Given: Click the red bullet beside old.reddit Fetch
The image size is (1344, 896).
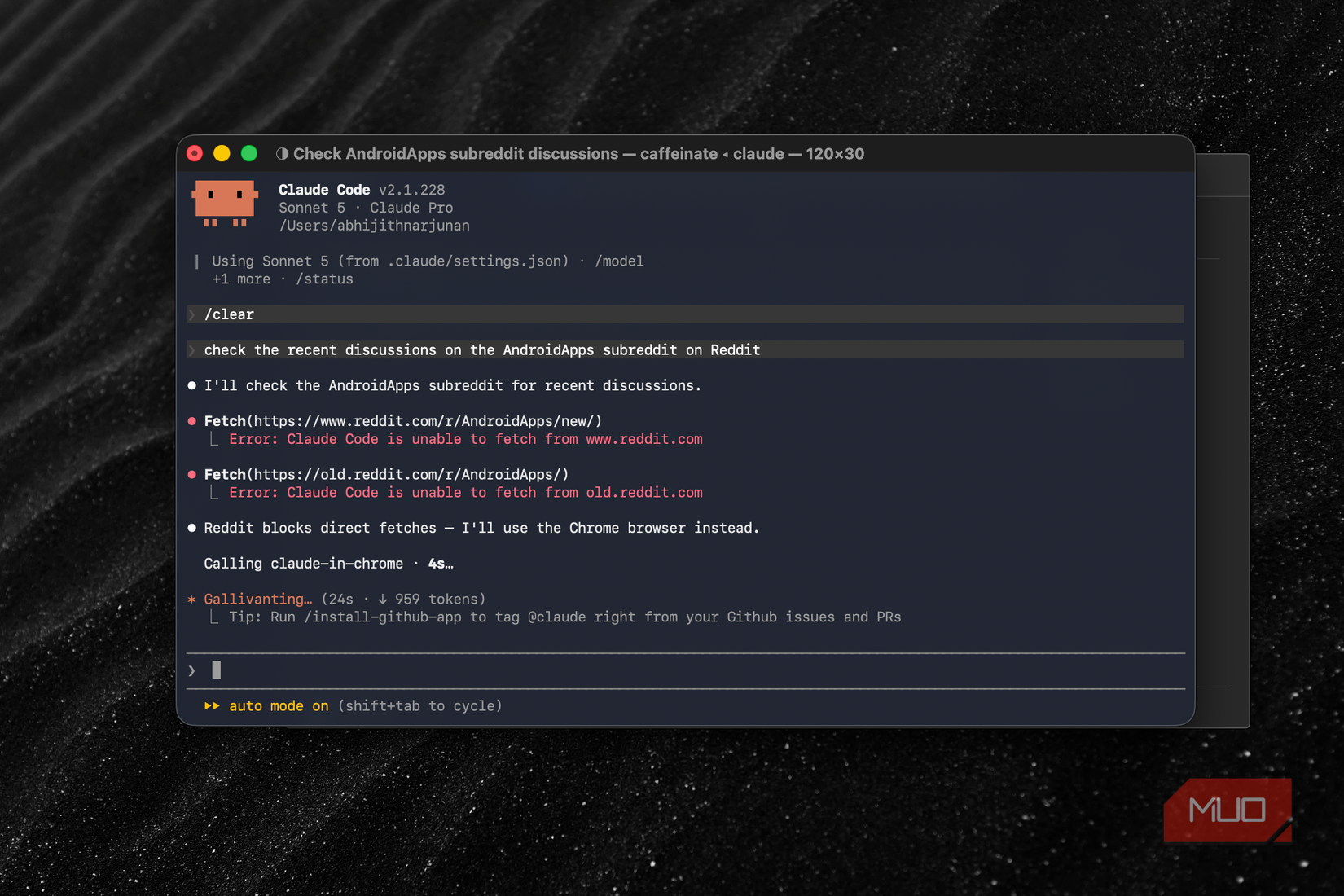Looking at the screenshot, I should point(192,475).
